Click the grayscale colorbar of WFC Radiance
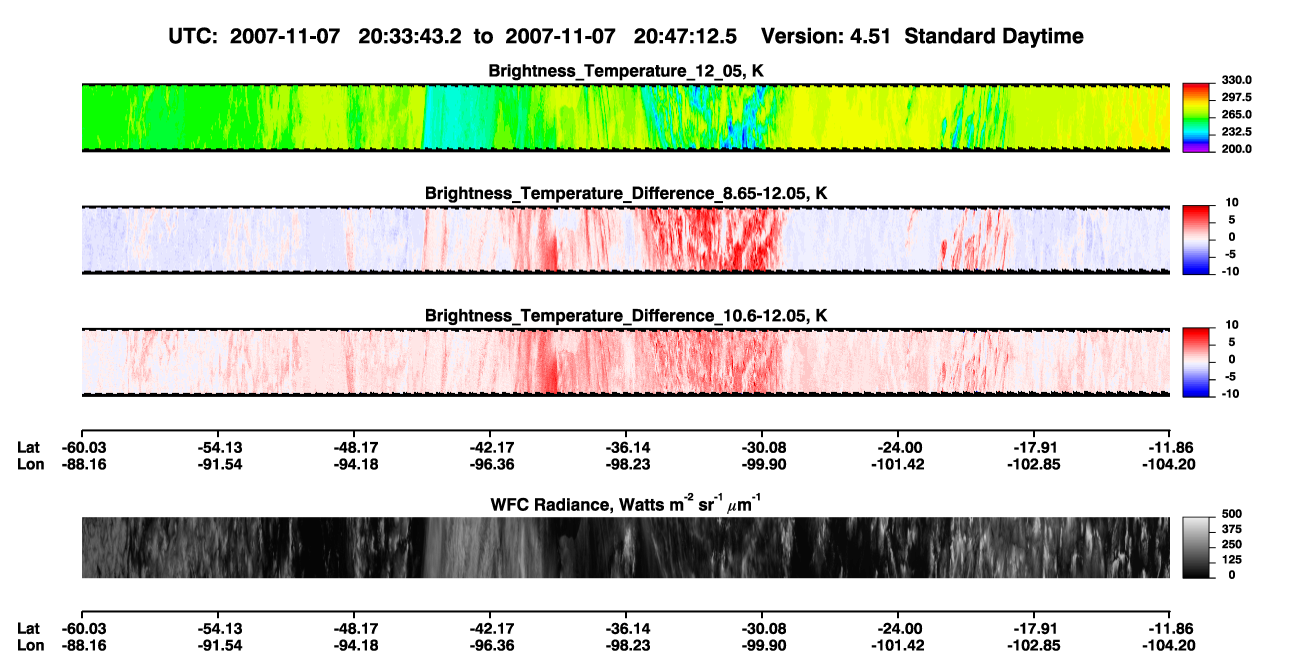1300x667 pixels. (x=1195, y=548)
